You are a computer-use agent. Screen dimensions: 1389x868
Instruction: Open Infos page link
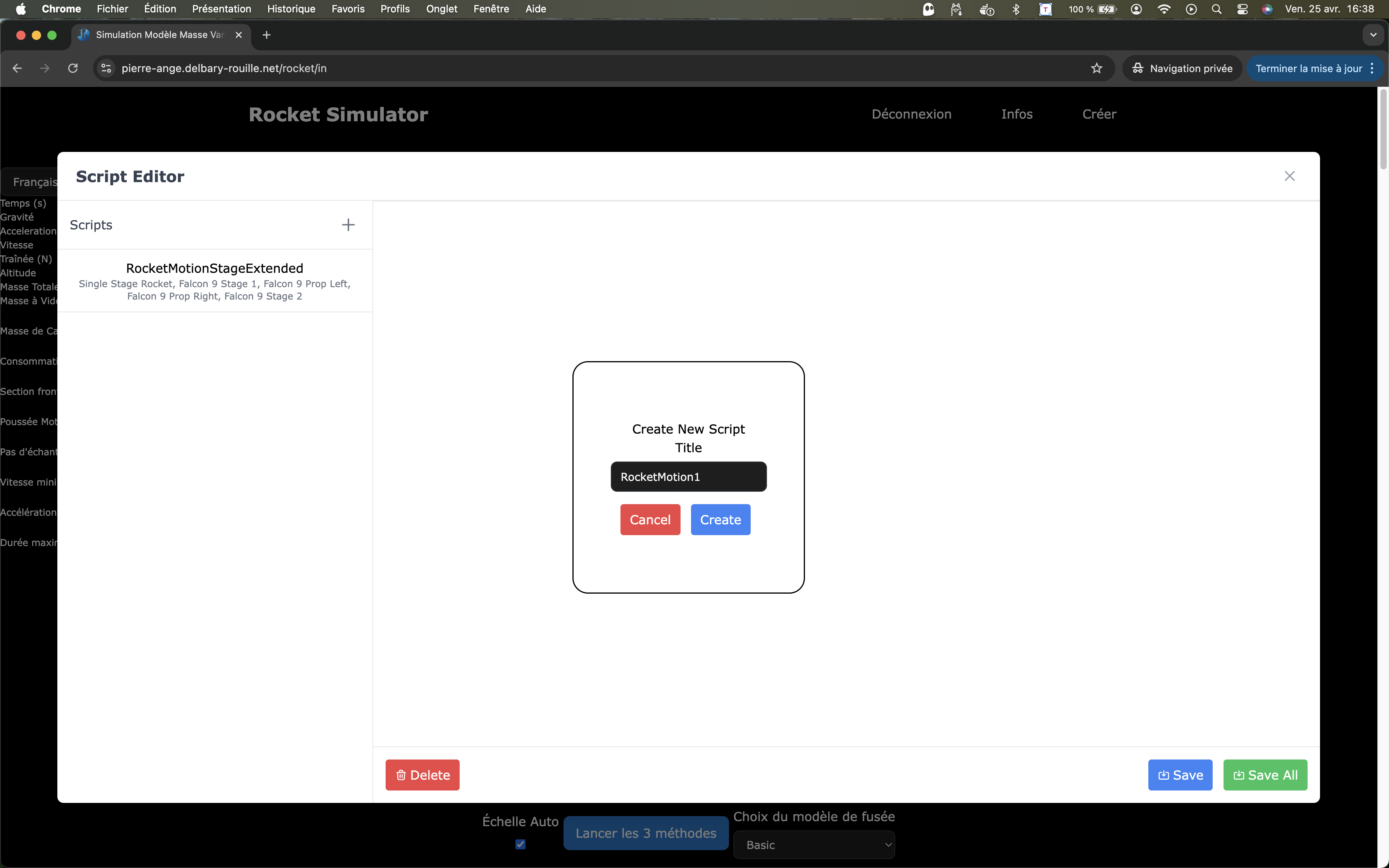(x=1017, y=114)
